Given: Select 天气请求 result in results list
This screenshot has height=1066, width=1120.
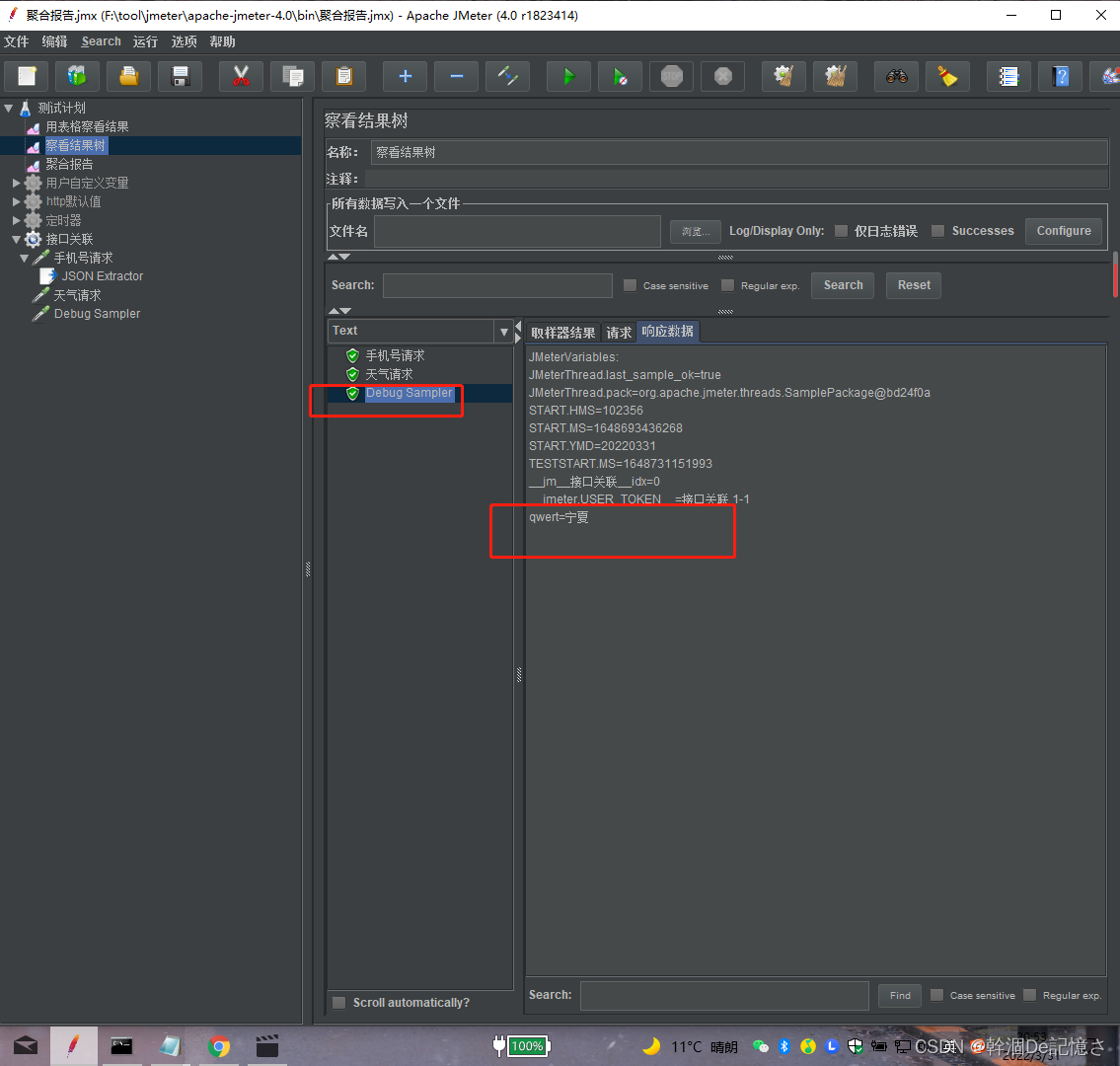Looking at the screenshot, I should tap(389, 374).
